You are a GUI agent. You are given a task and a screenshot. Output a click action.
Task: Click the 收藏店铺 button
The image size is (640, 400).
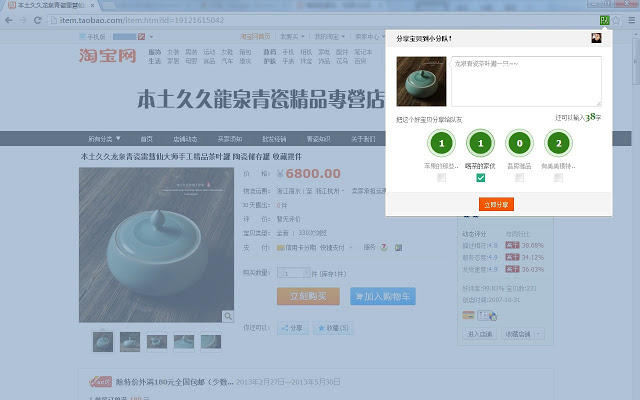518,334
